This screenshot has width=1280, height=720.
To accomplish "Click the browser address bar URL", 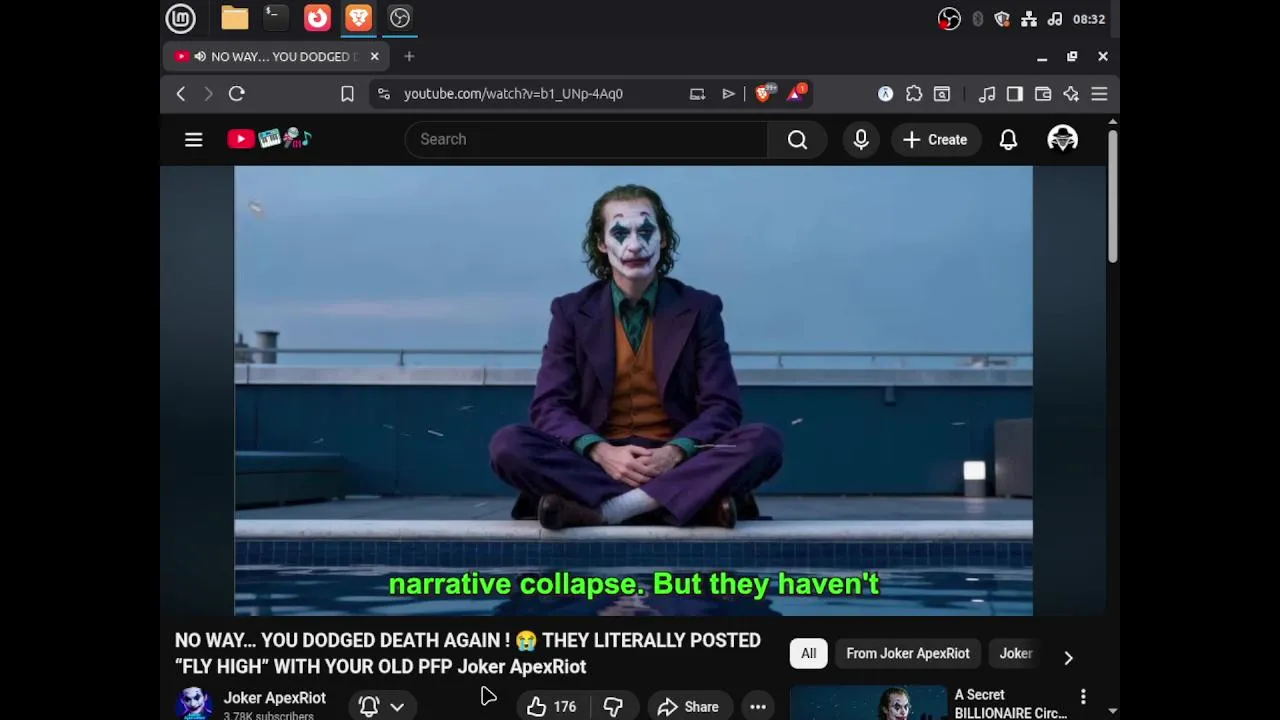I will (513, 94).
